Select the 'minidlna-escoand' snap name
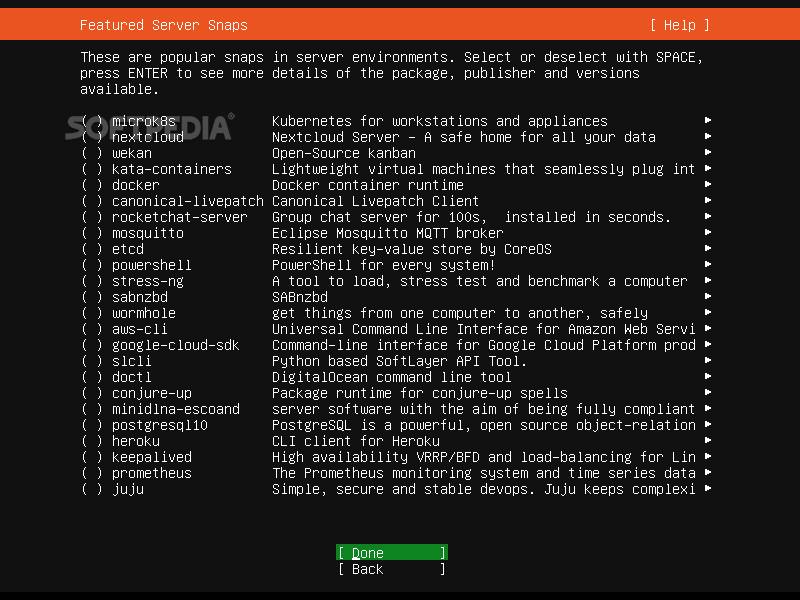800x600 pixels. (176, 409)
